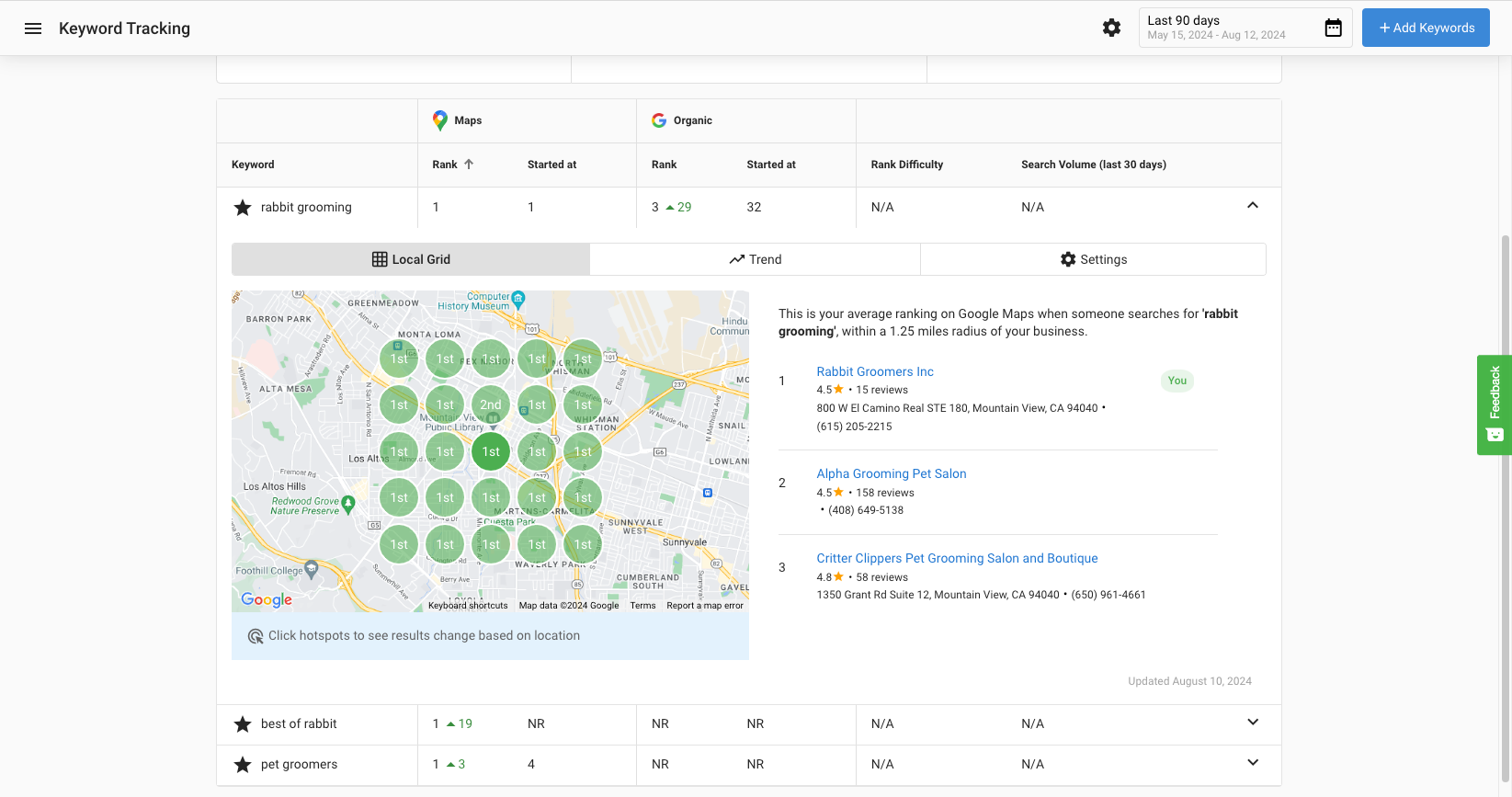Collapse the rabbit grooming row
This screenshot has height=797, width=1512.
pos(1252,206)
